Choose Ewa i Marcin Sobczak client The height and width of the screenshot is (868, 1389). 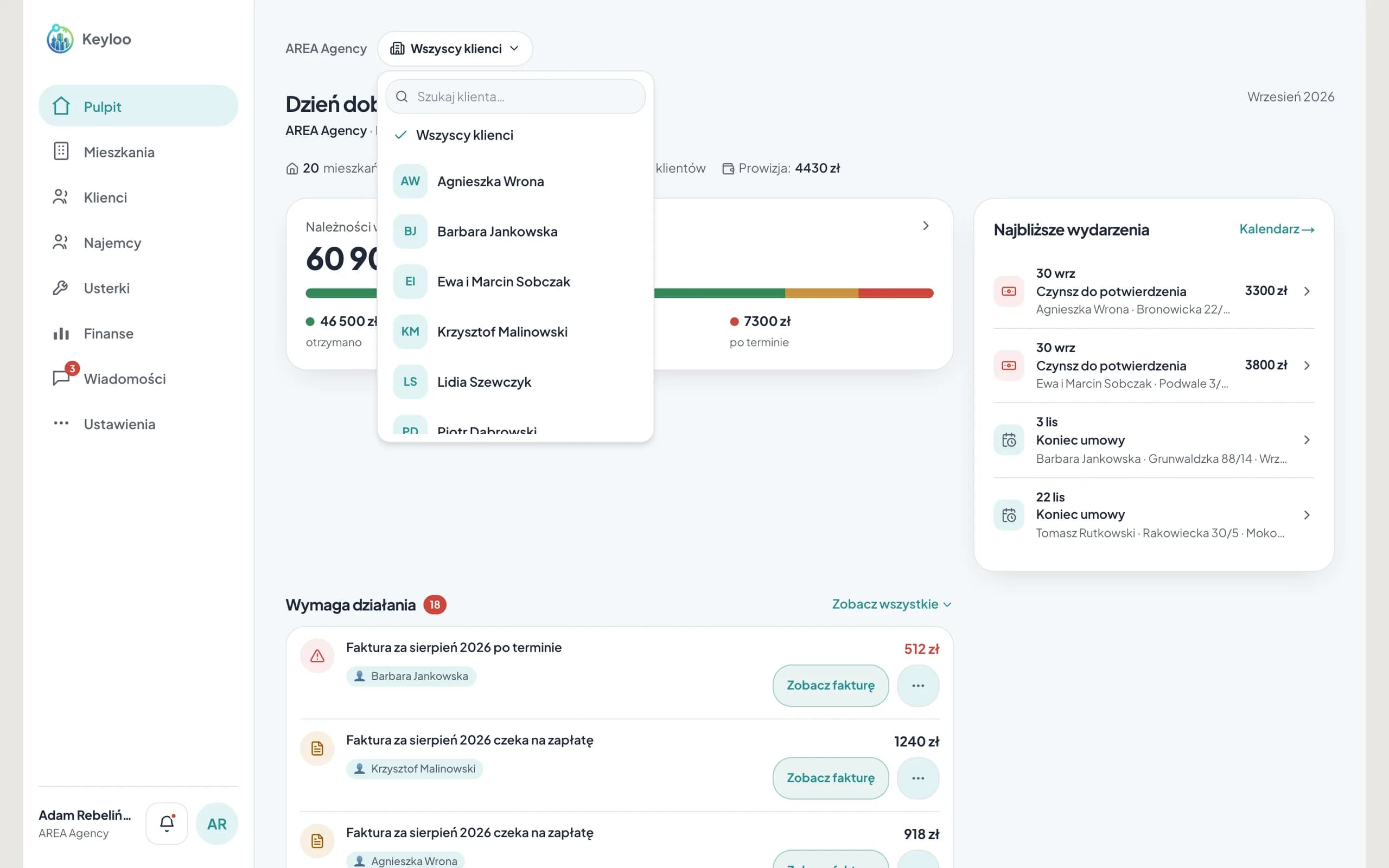[x=515, y=282]
